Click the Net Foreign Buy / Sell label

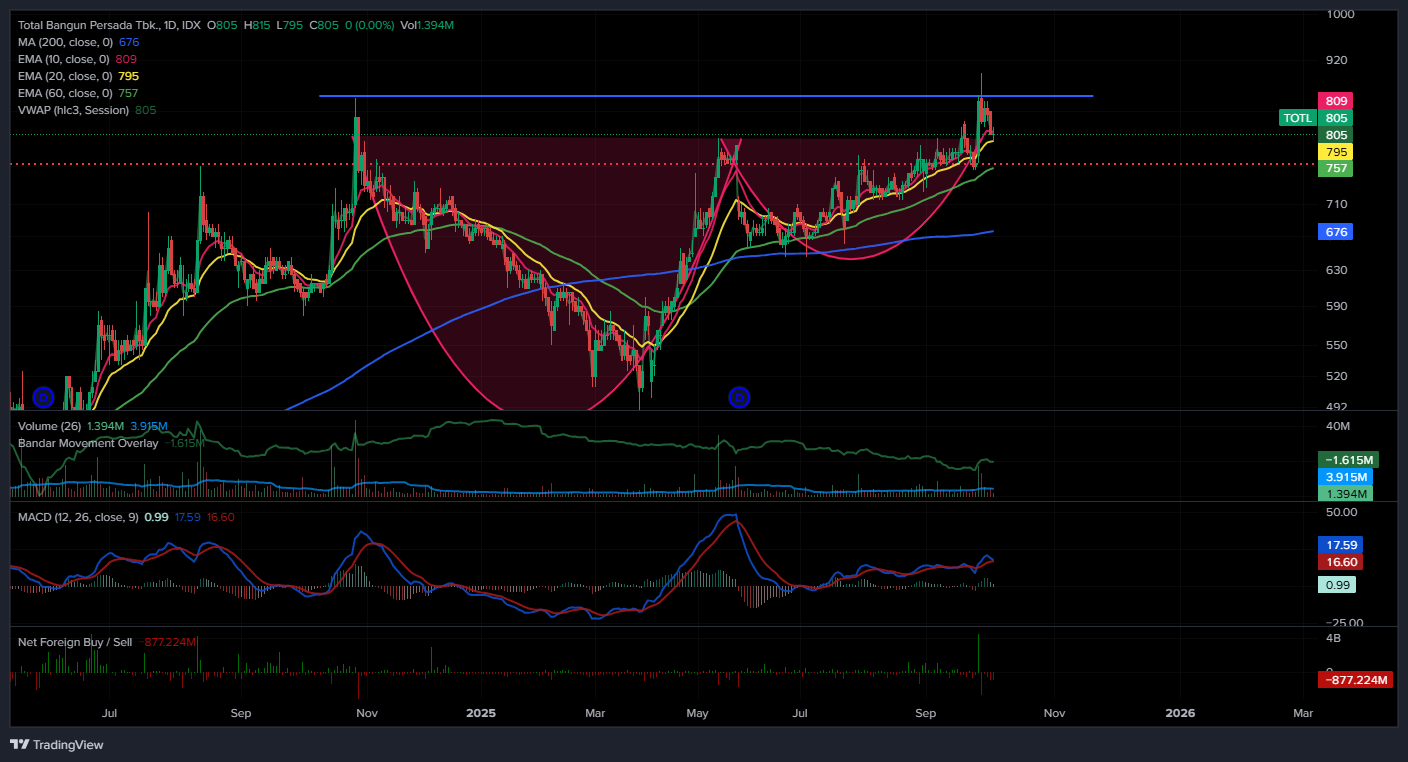pyautogui.click(x=75, y=642)
